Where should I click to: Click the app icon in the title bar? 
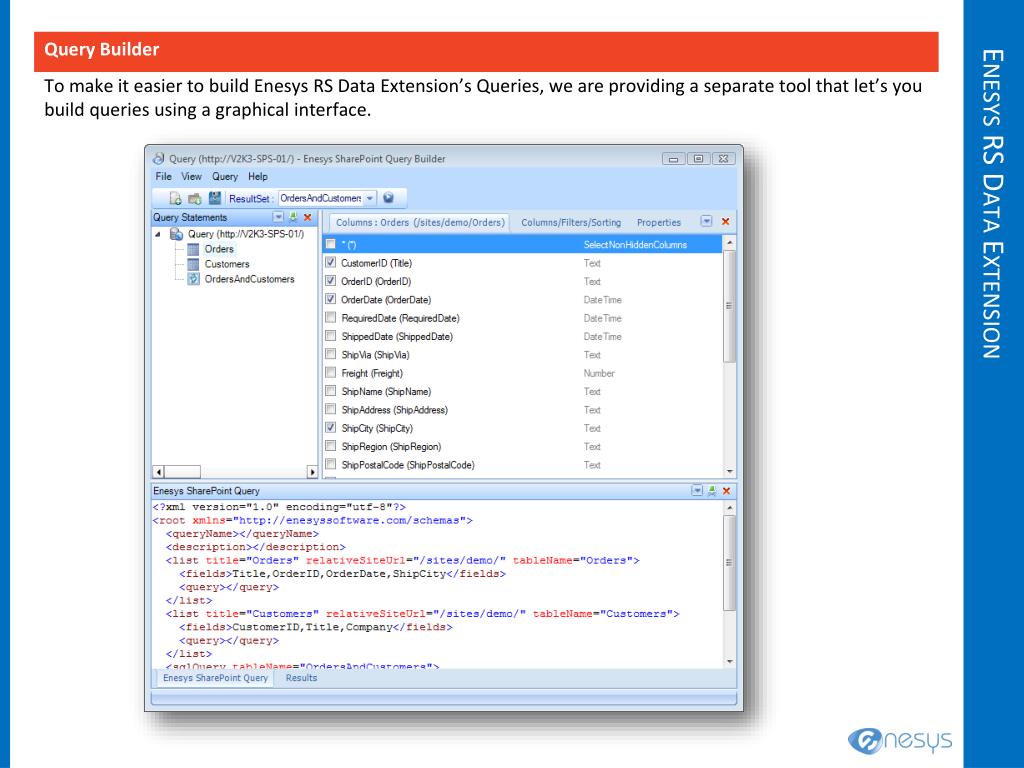click(x=159, y=159)
